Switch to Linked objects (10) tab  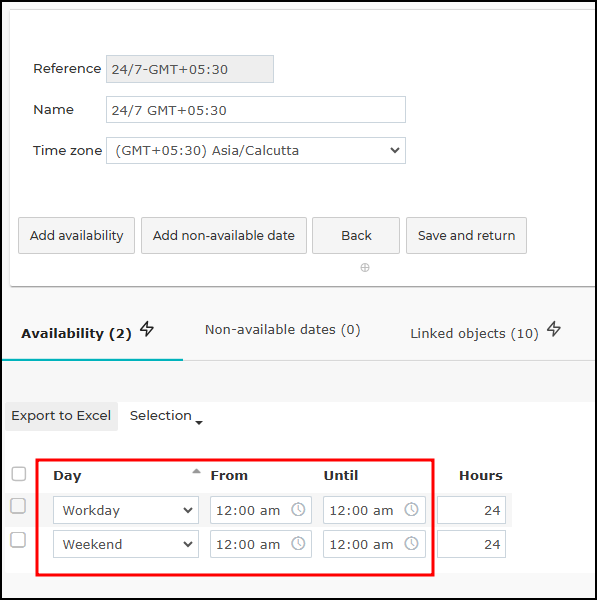tap(474, 334)
